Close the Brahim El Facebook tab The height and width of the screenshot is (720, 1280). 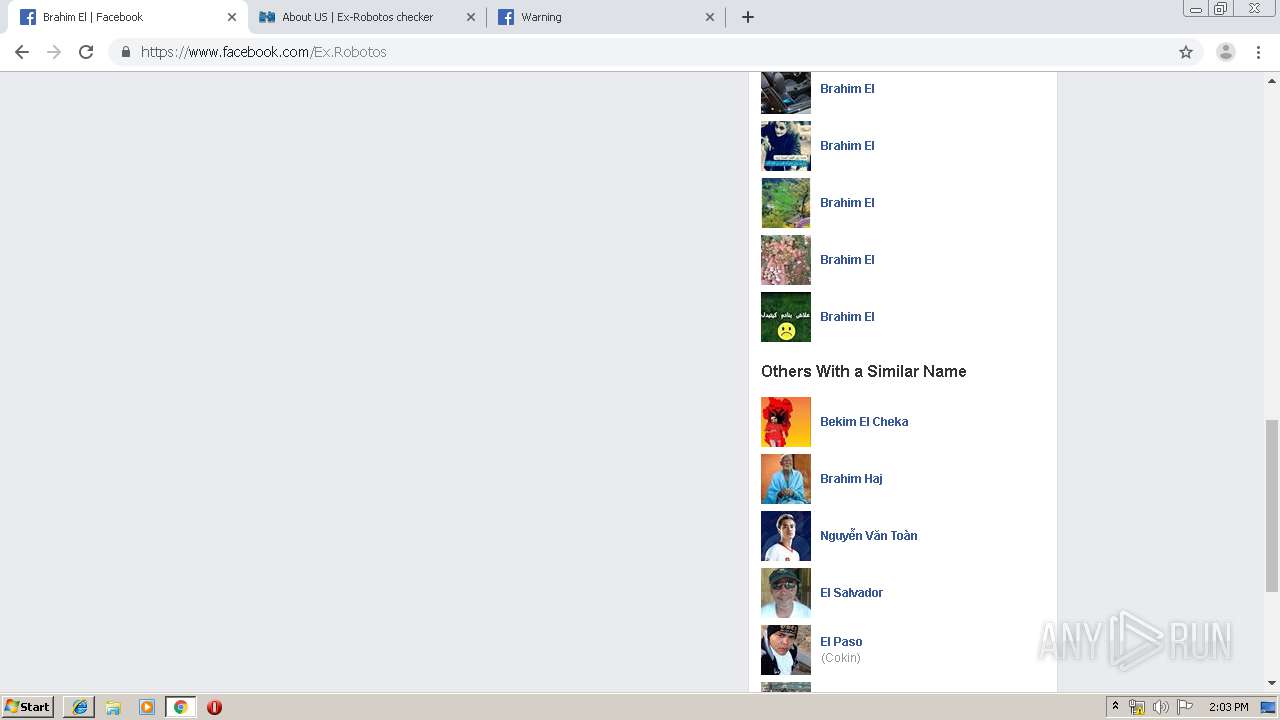coord(232,17)
